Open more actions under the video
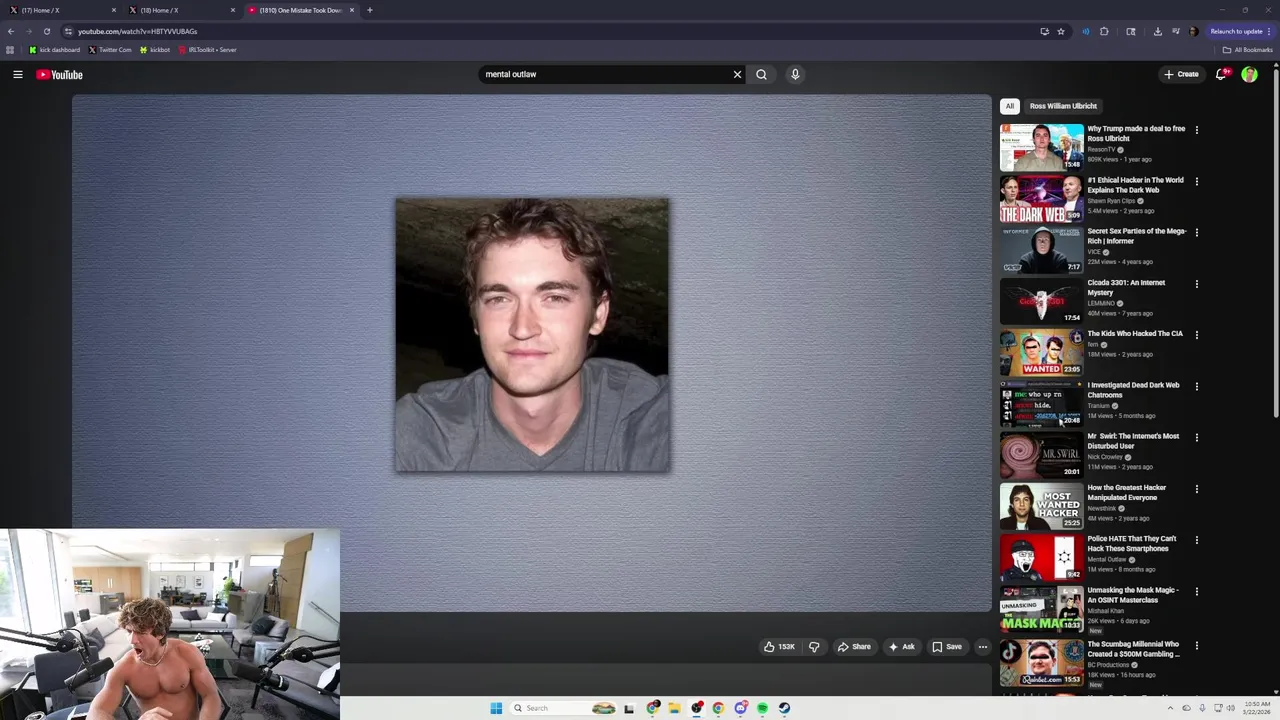Screen dimensions: 1280x720 [983, 647]
